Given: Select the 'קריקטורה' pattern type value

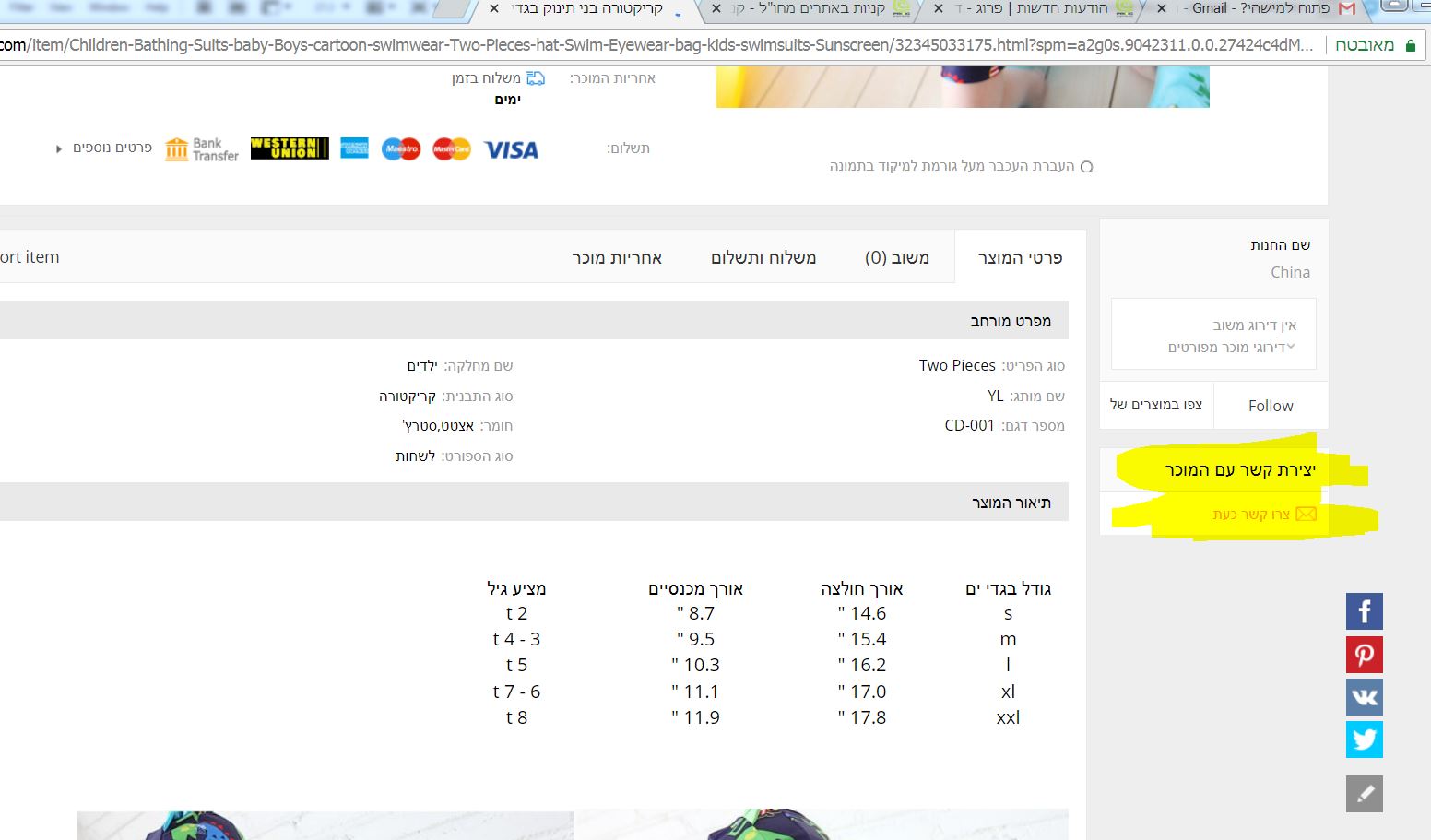Looking at the screenshot, I should [x=407, y=396].
